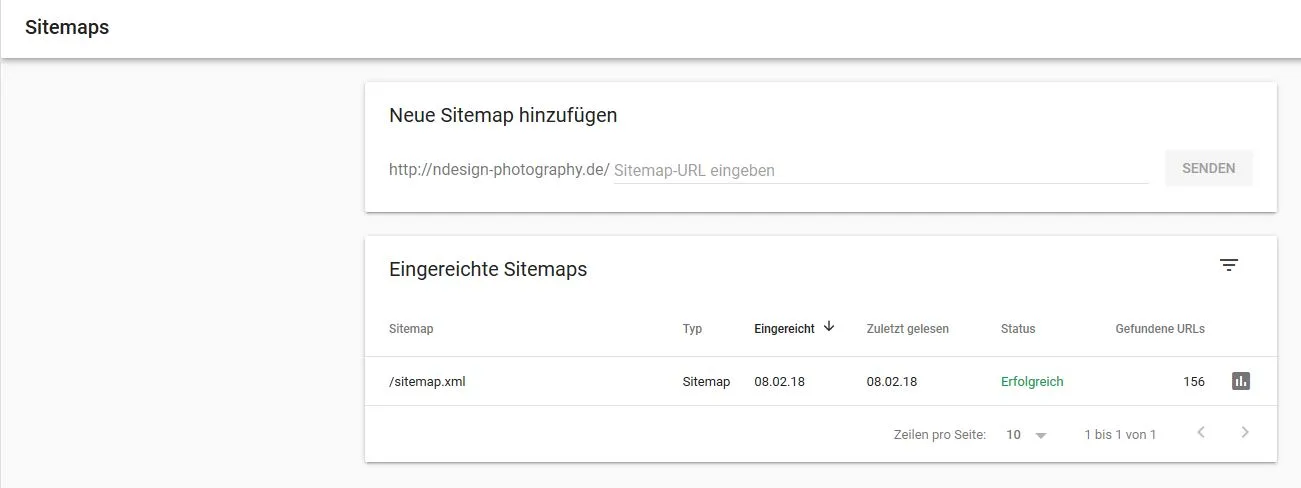Screen dimensions: 1301x488
Task: Expand the rows per page dropdown arrow
Action: 1041,435
